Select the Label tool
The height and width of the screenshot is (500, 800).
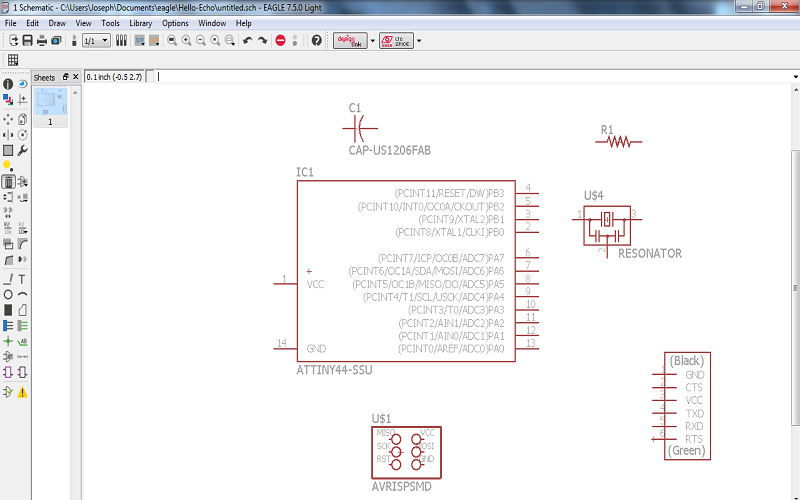[22, 341]
